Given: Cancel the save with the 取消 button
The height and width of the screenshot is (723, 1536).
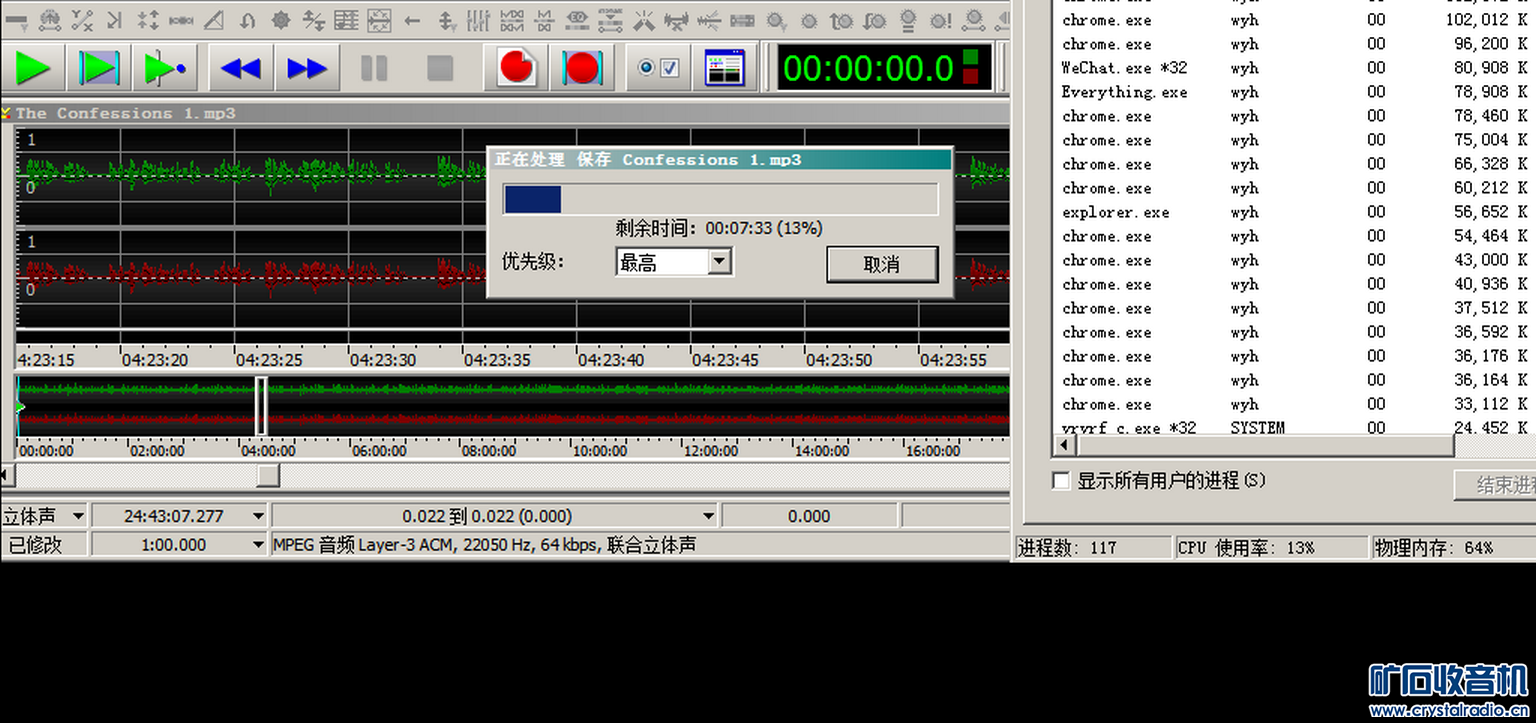Looking at the screenshot, I should tap(882, 264).
